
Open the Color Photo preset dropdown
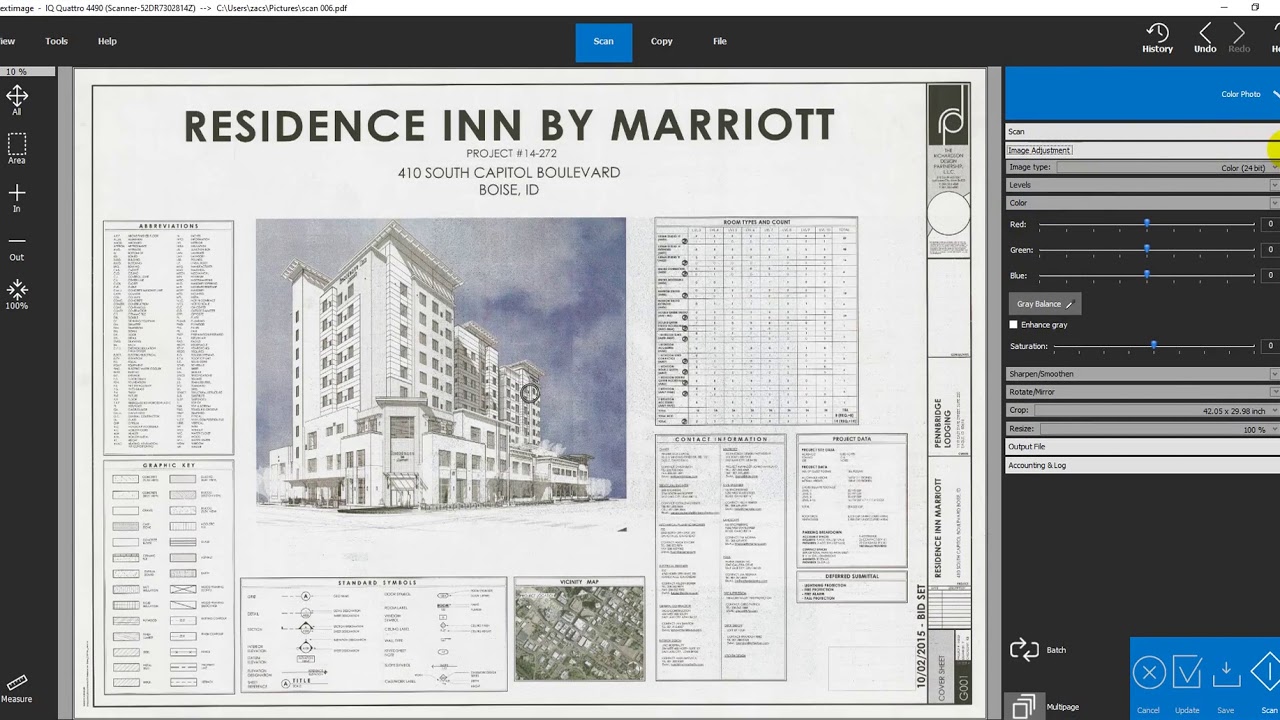click(x=1142, y=94)
